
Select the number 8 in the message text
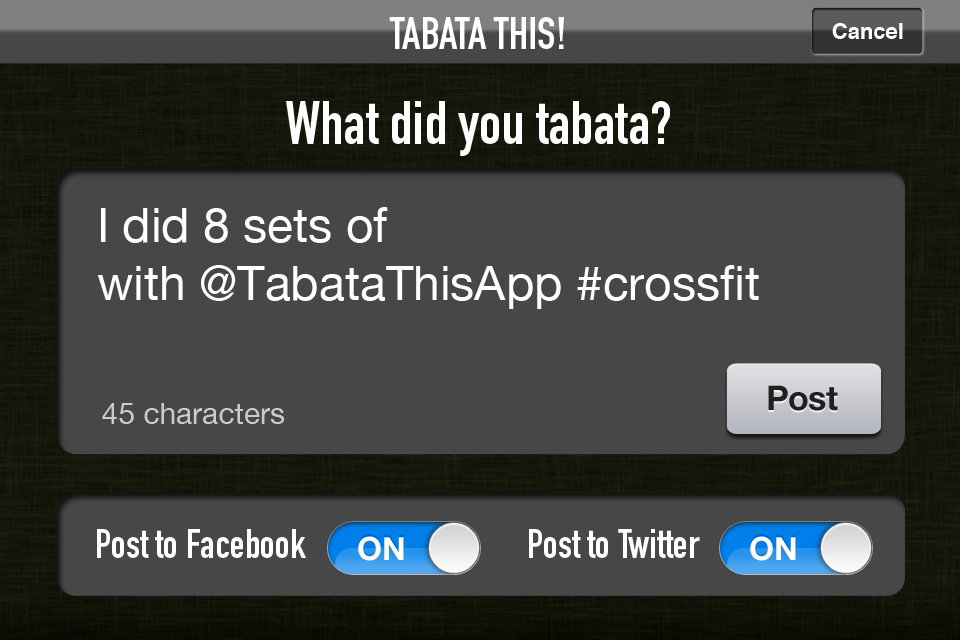click(x=216, y=226)
